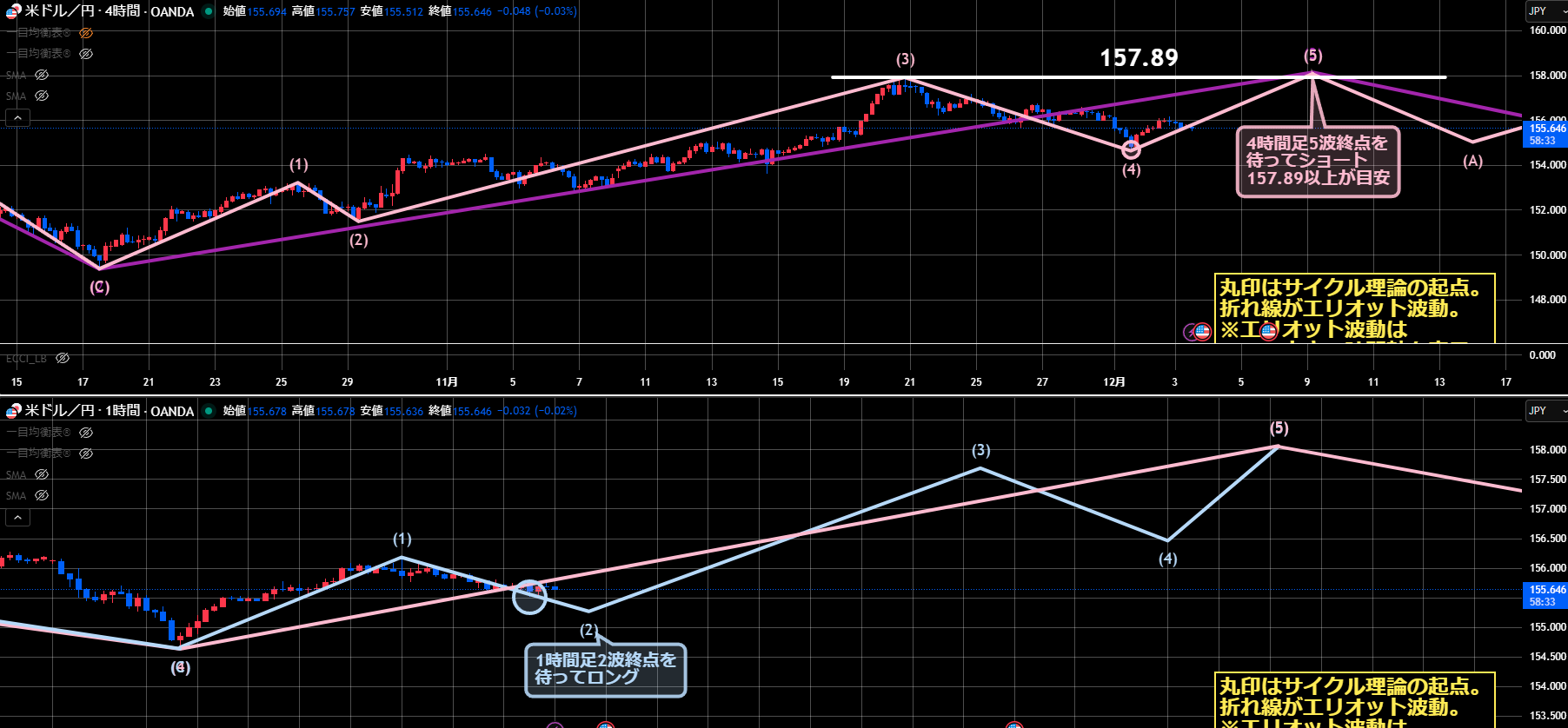Toggle ECCI_LB indicator visibility
The image size is (1568, 728).
click(x=63, y=358)
